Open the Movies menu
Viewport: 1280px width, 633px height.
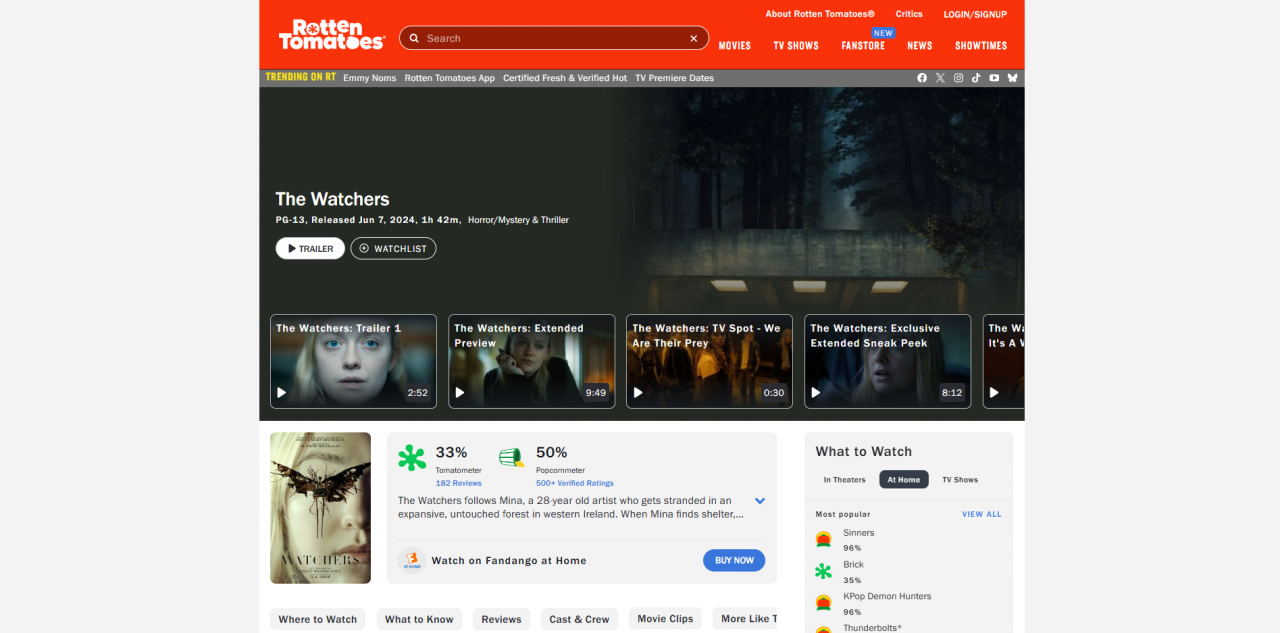(734, 46)
